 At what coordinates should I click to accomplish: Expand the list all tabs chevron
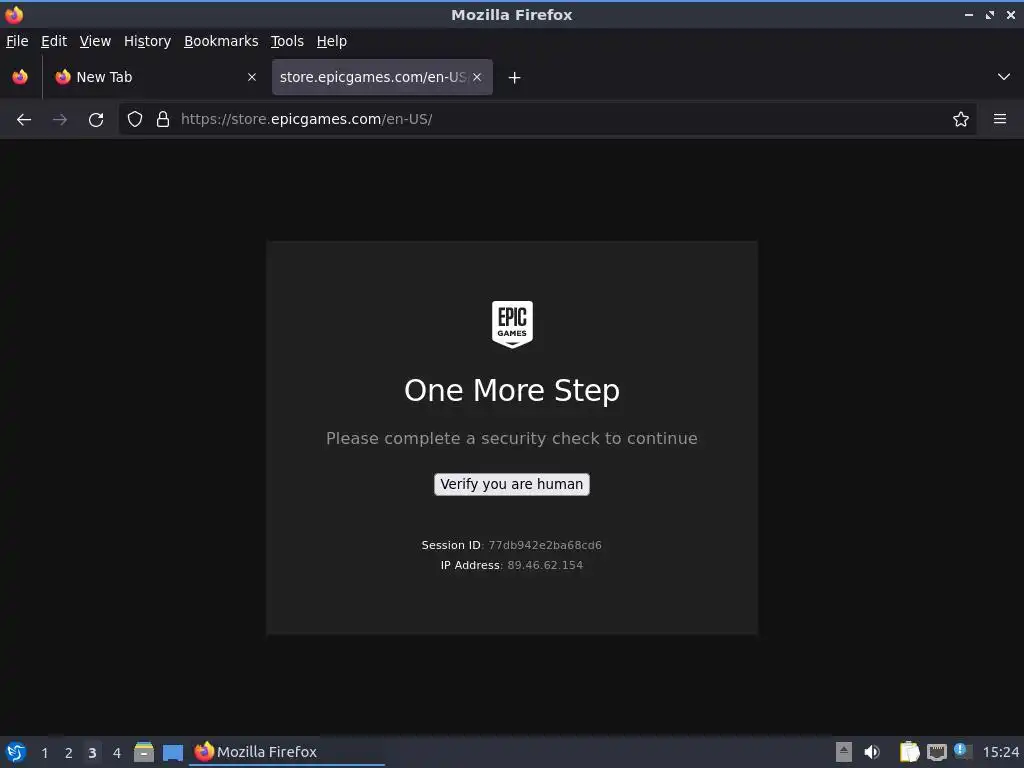(1004, 77)
